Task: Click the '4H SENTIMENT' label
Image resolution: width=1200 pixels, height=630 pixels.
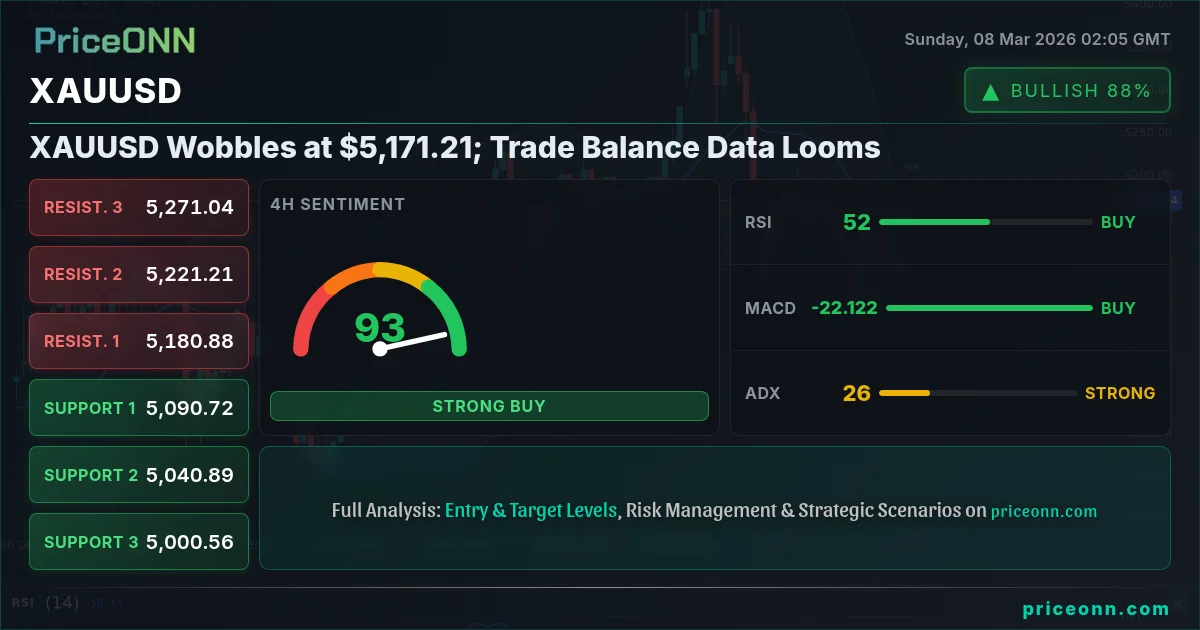Action: [x=338, y=204]
